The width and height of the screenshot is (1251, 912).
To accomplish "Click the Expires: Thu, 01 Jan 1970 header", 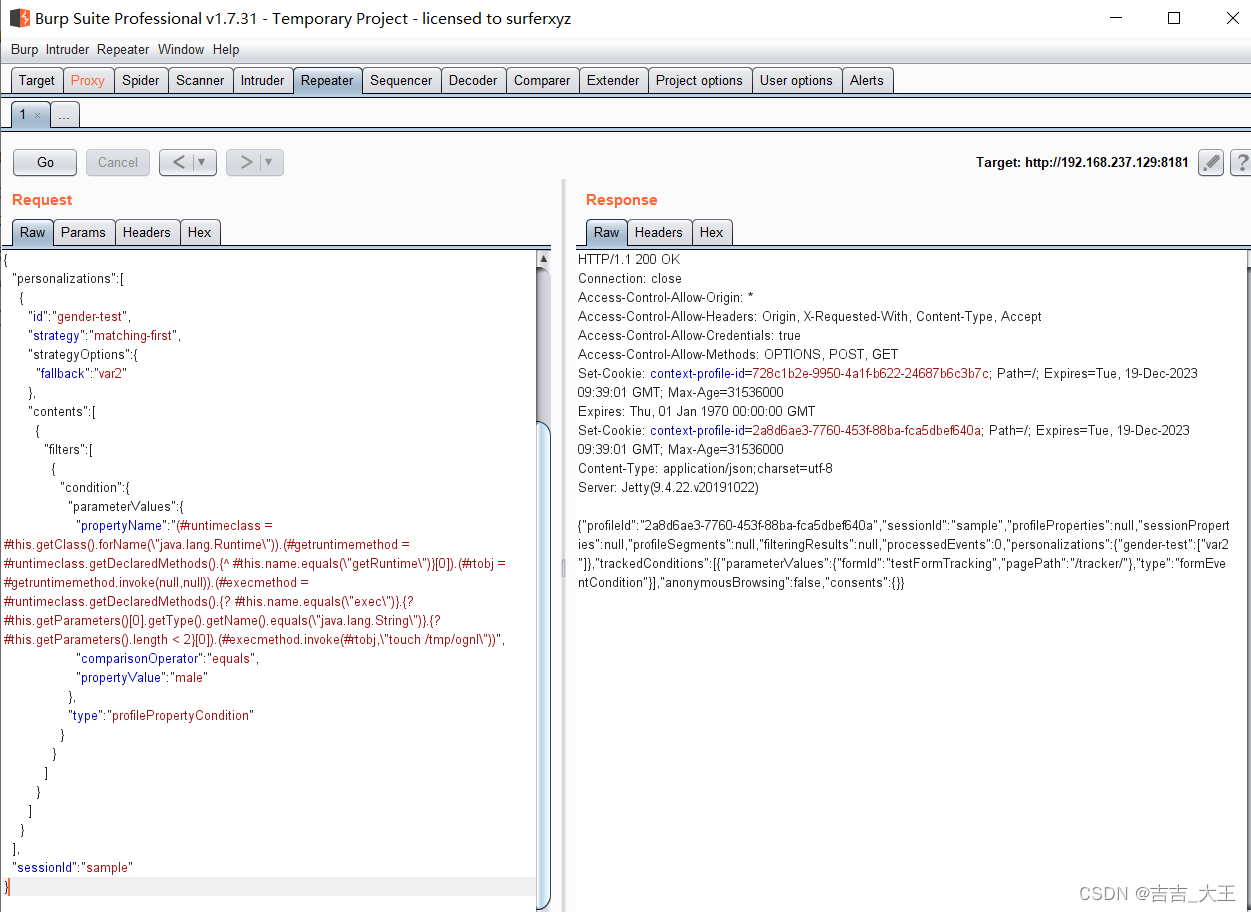I will (x=696, y=411).
